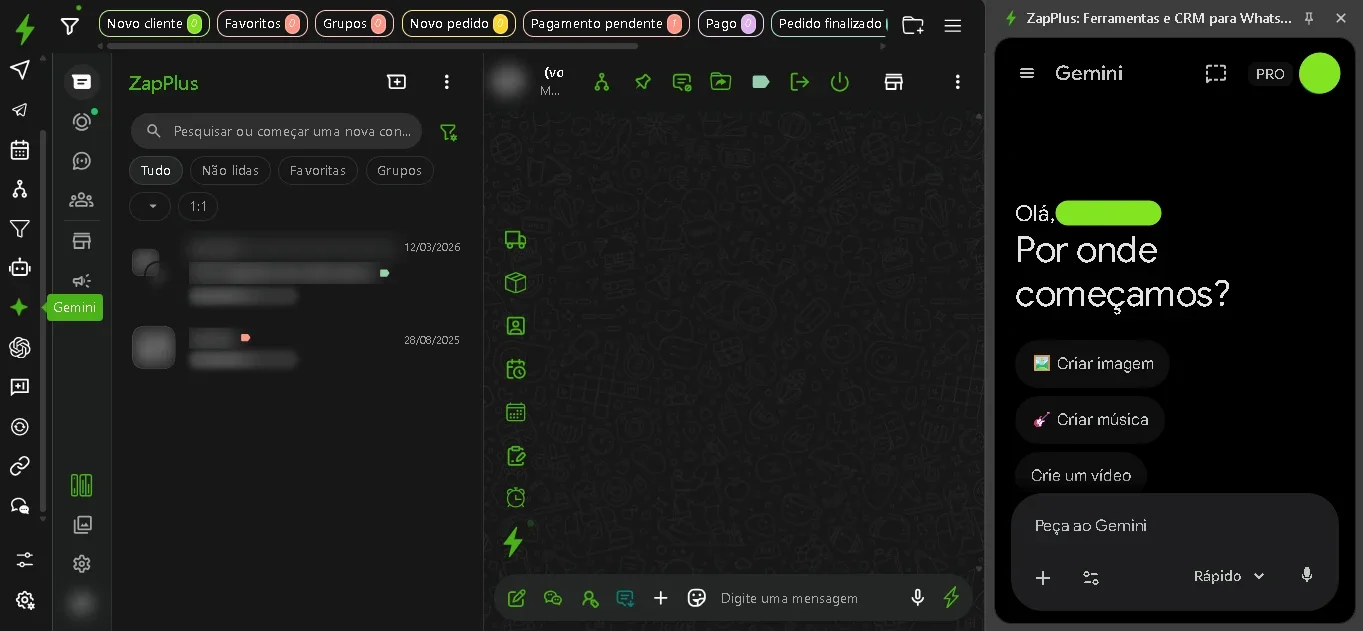The image size is (1363, 631).
Task: Select the Chats icon in WhatsApp navigation
Action: tap(82, 82)
